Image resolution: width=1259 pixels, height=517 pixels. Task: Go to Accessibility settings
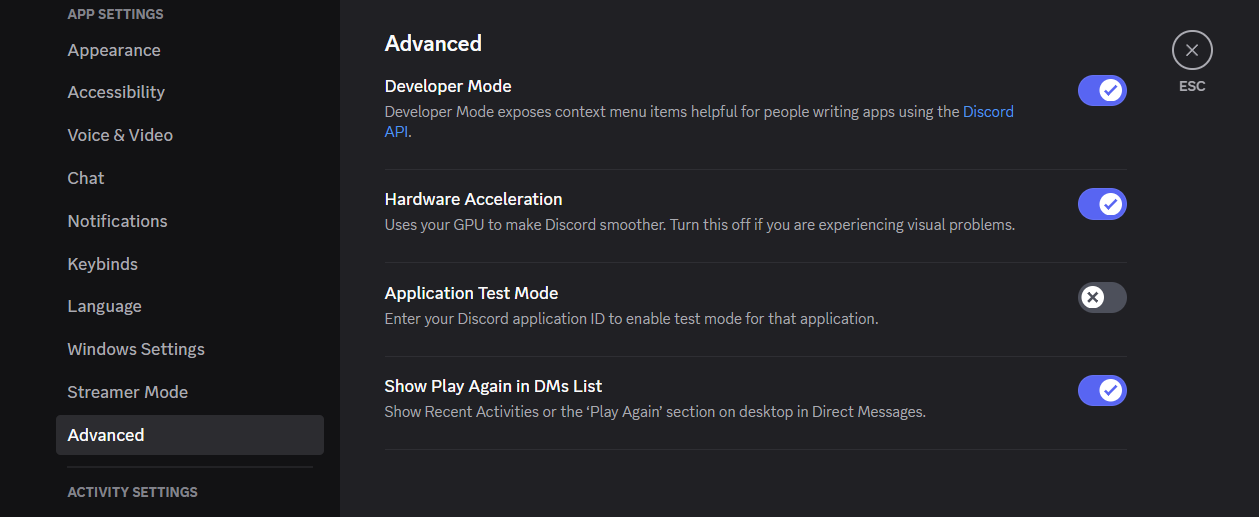tap(116, 92)
